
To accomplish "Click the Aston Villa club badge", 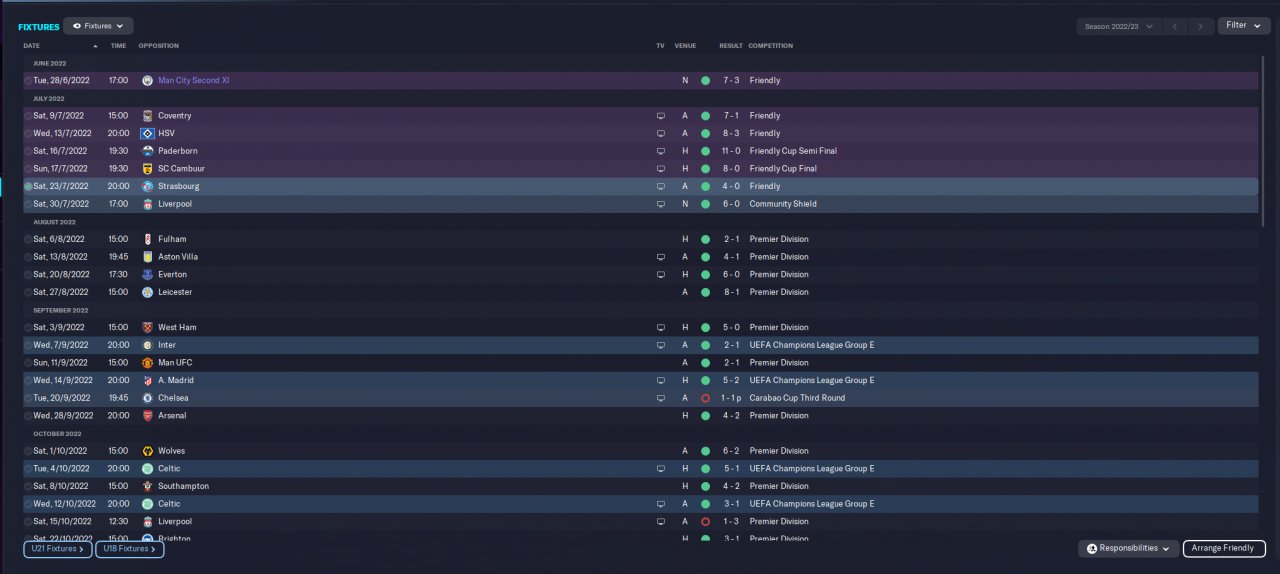I will [147, 257].
